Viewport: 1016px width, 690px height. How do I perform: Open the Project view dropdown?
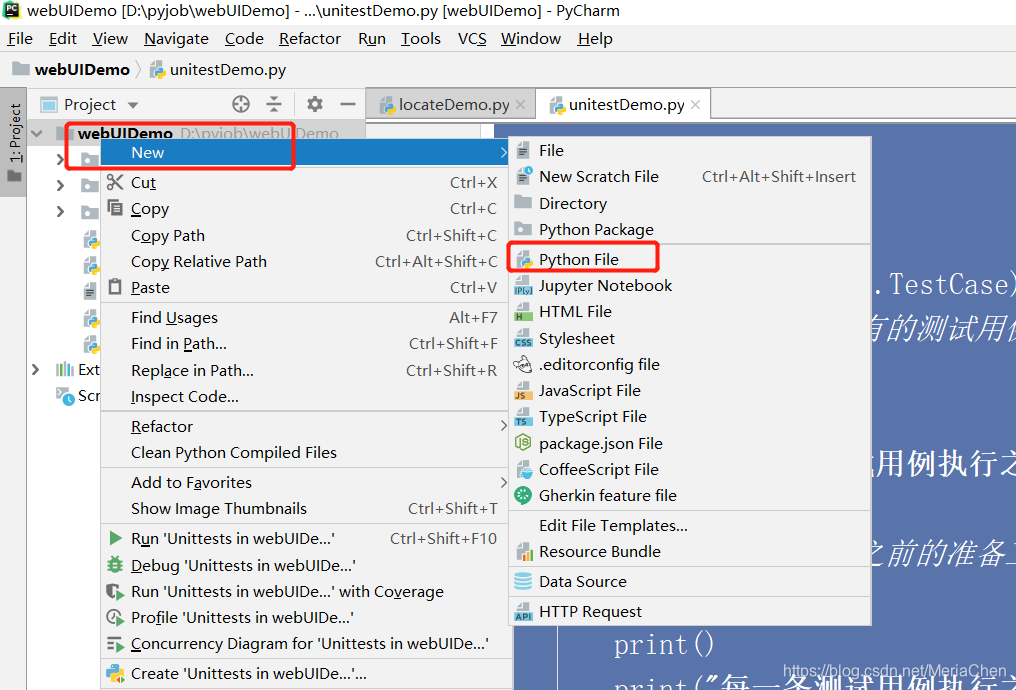133,105
